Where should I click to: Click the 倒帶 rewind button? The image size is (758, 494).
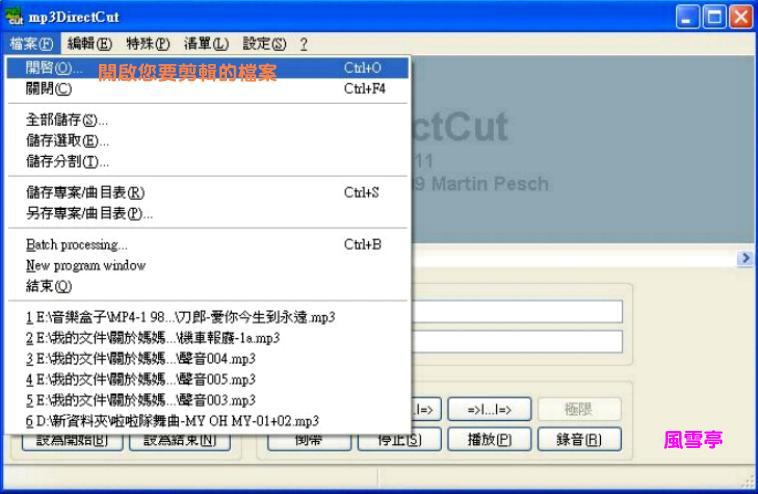pyautogui.click(x=309, y=441)
